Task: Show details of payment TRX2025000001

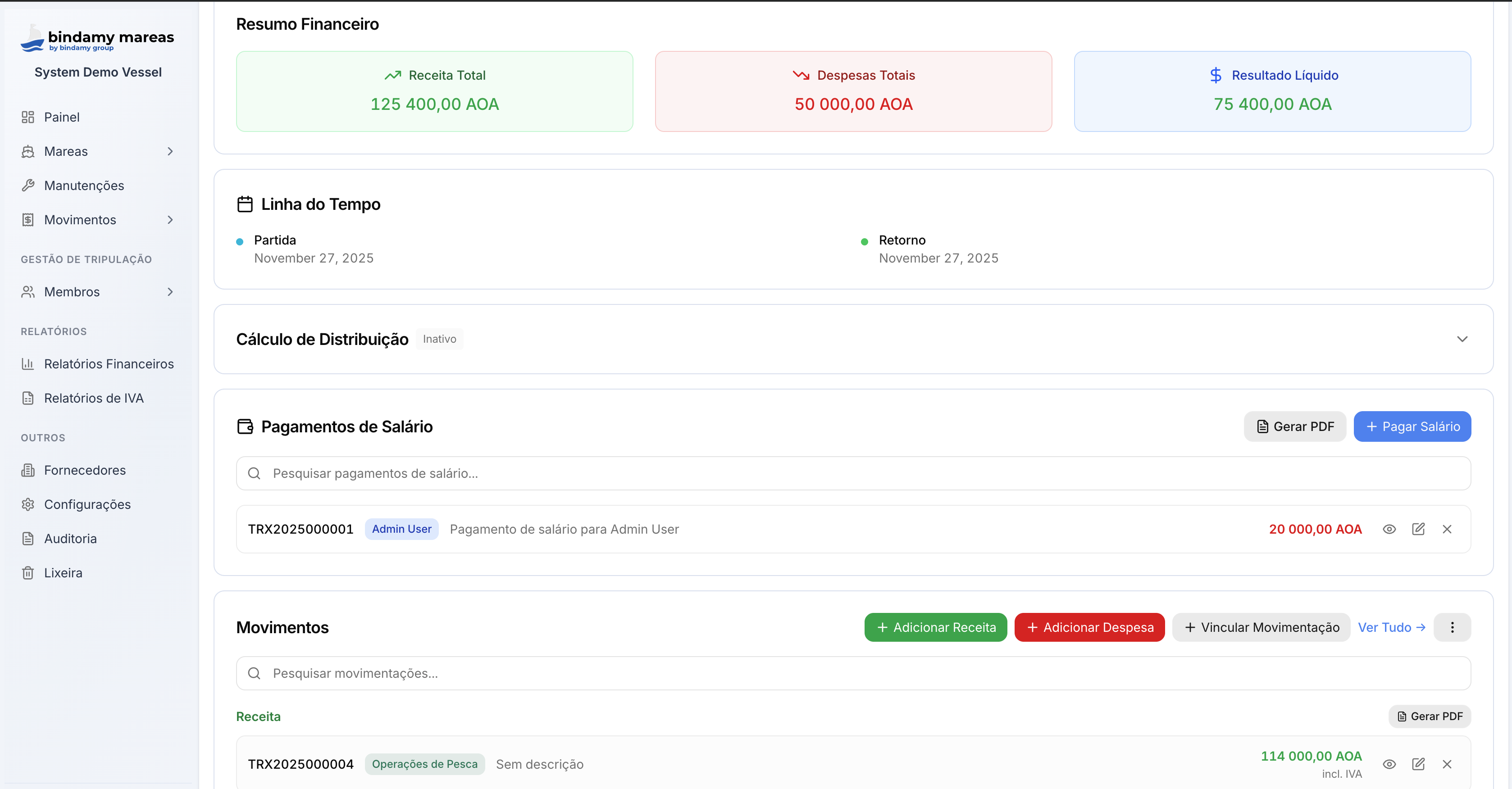Action: pyautogui.click(x=1389, y=529)
